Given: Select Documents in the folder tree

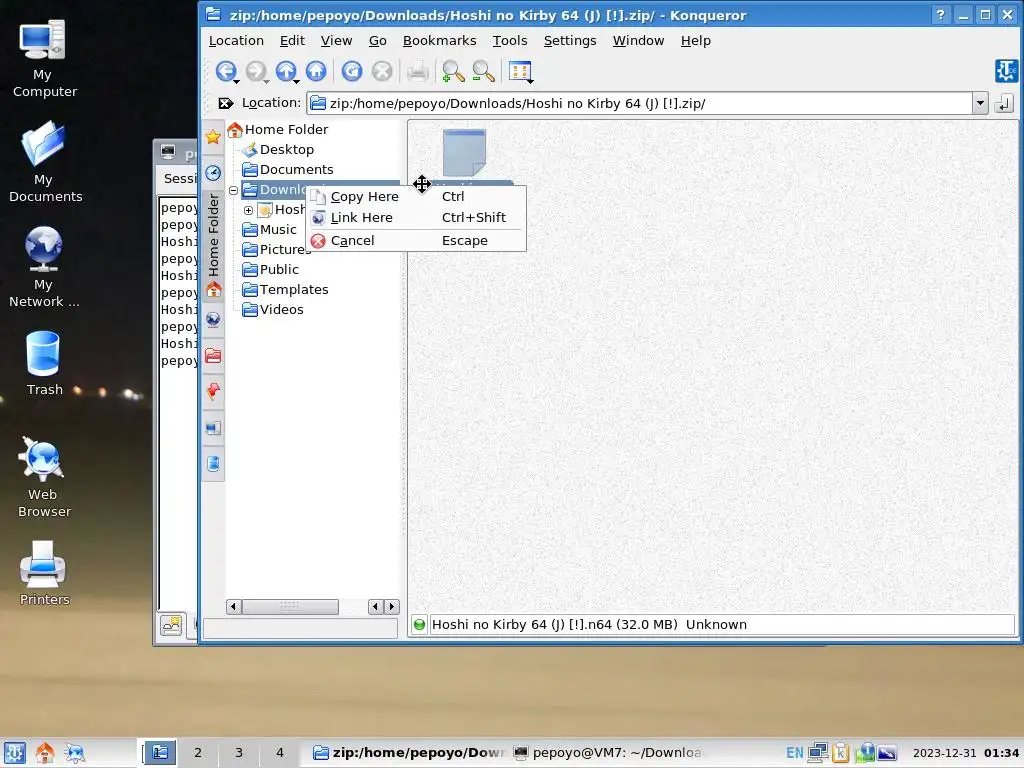Looking at the screenshot, I should click(x=296, y=170).
